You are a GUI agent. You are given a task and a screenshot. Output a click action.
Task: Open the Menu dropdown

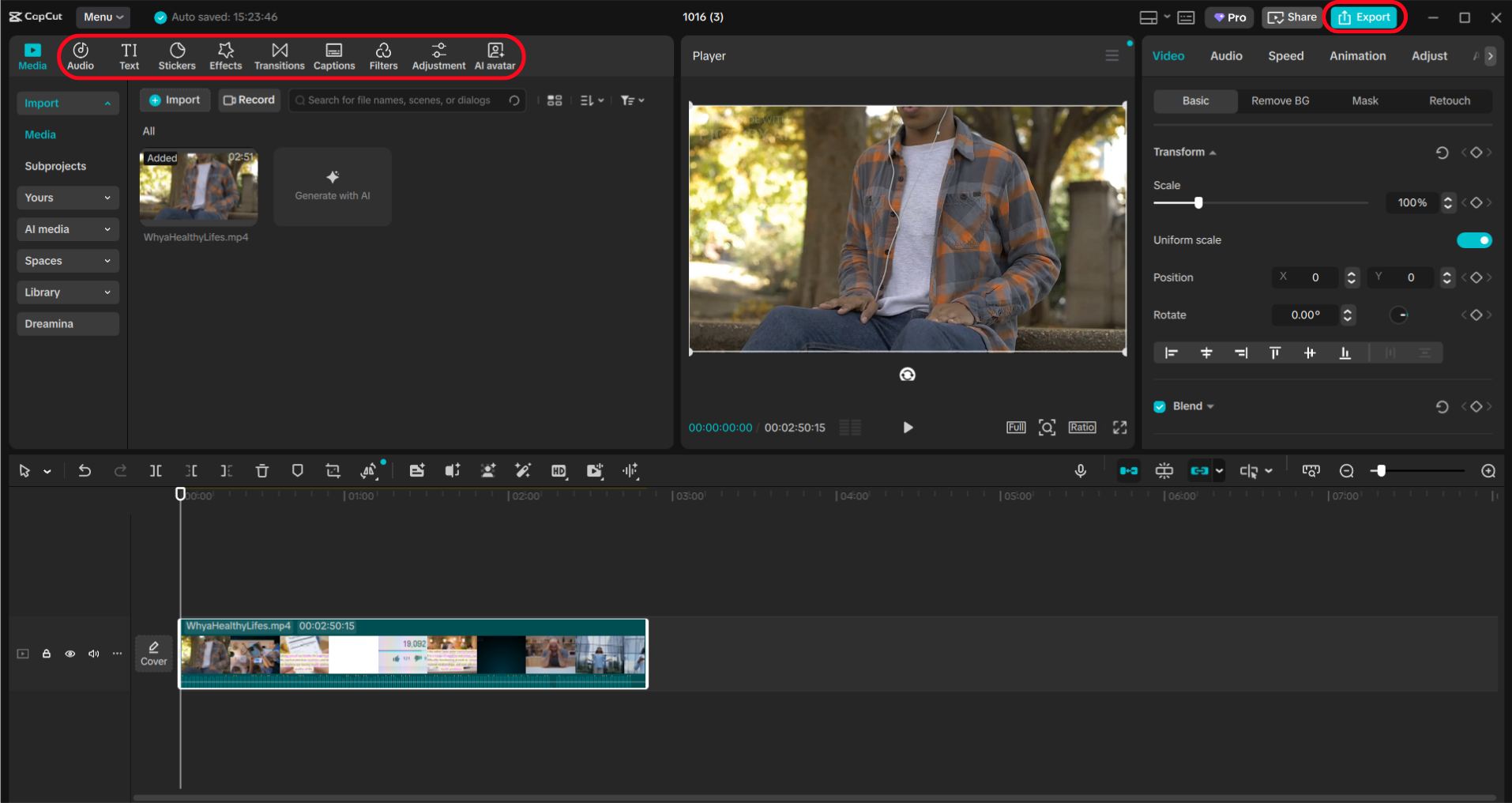pos(103,17)
